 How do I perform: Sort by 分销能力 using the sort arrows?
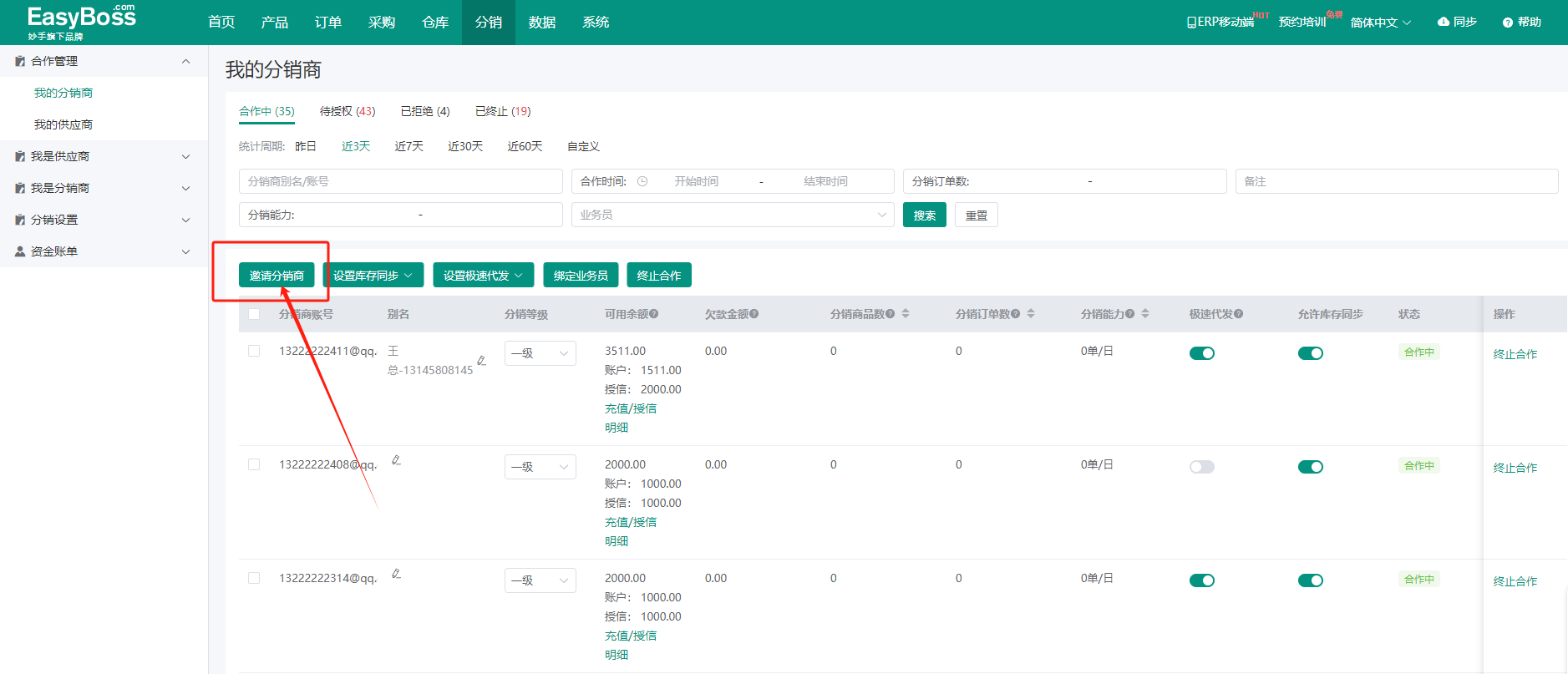tap(1145, 314)
